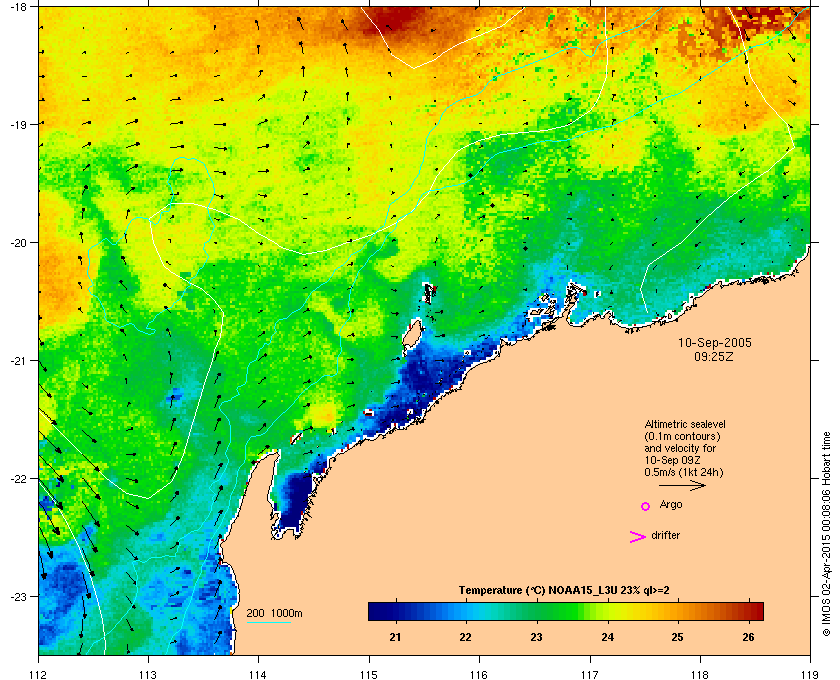
Task: Click the '0.5m/s (1kt 24h)' label
Action: point(684,473)
